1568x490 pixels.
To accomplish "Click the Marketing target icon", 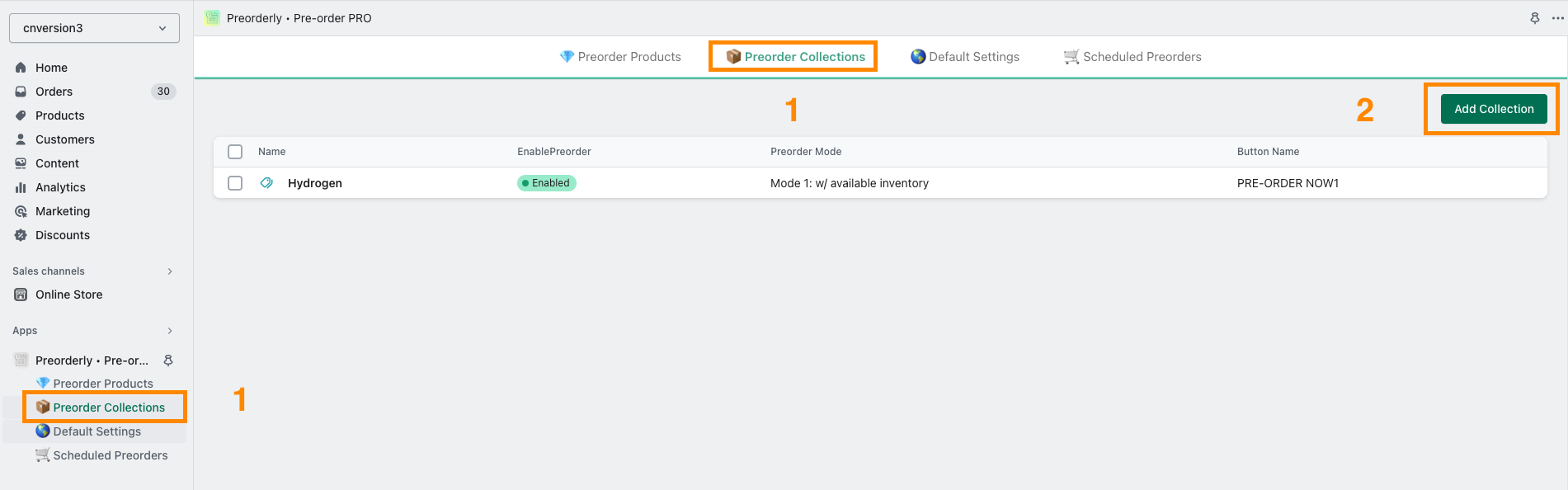I will 21,211.
